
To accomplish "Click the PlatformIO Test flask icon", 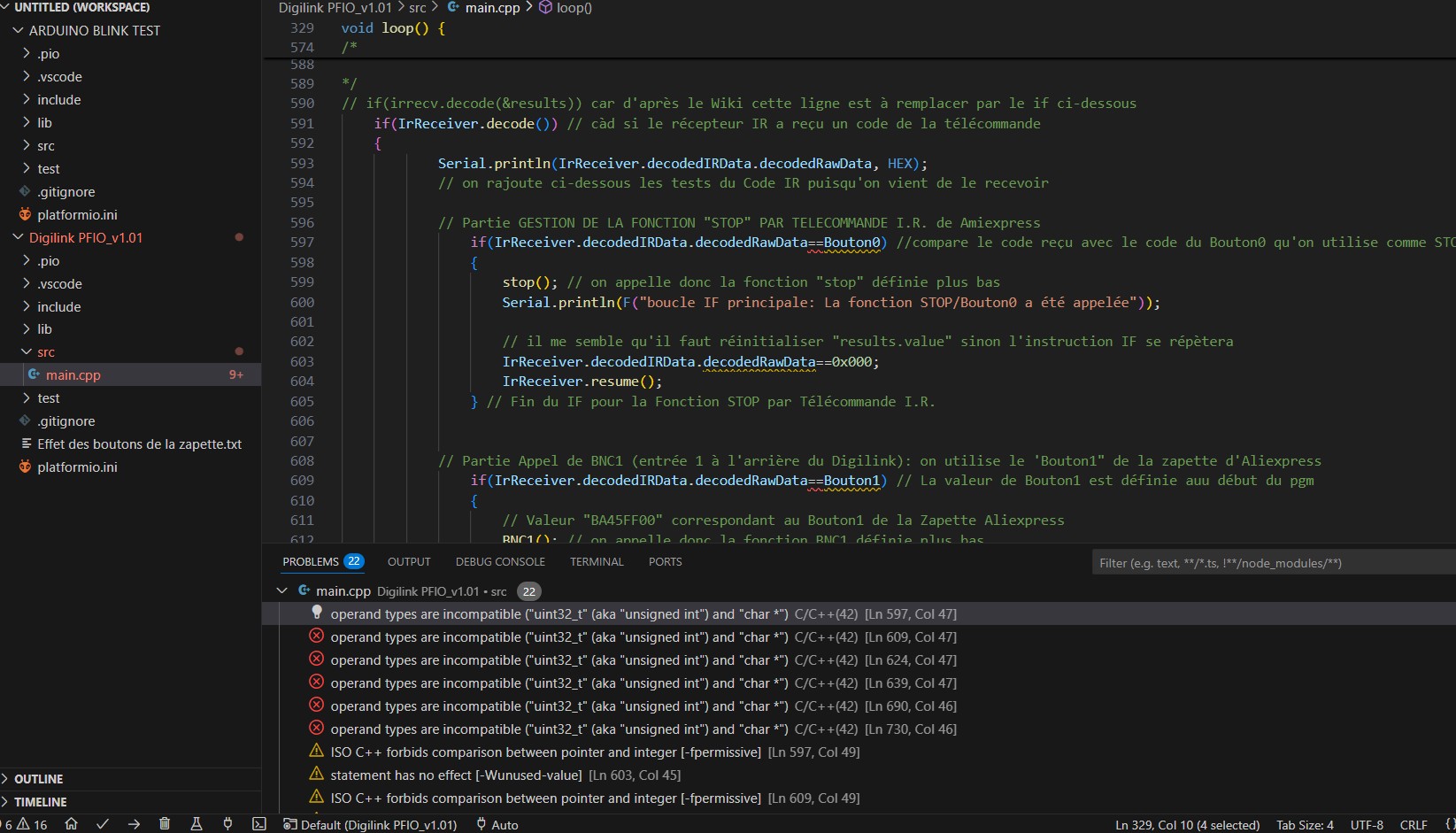I will tap(196, 824).
